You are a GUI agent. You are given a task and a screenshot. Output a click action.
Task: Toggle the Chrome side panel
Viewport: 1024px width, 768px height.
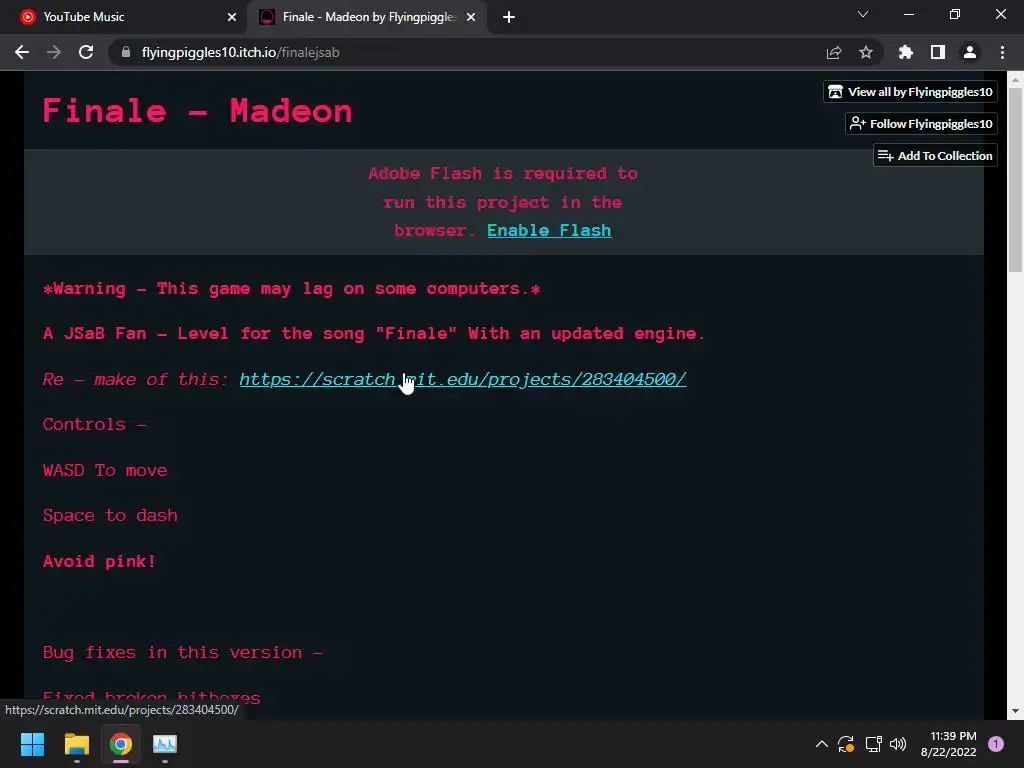[938, 52]
